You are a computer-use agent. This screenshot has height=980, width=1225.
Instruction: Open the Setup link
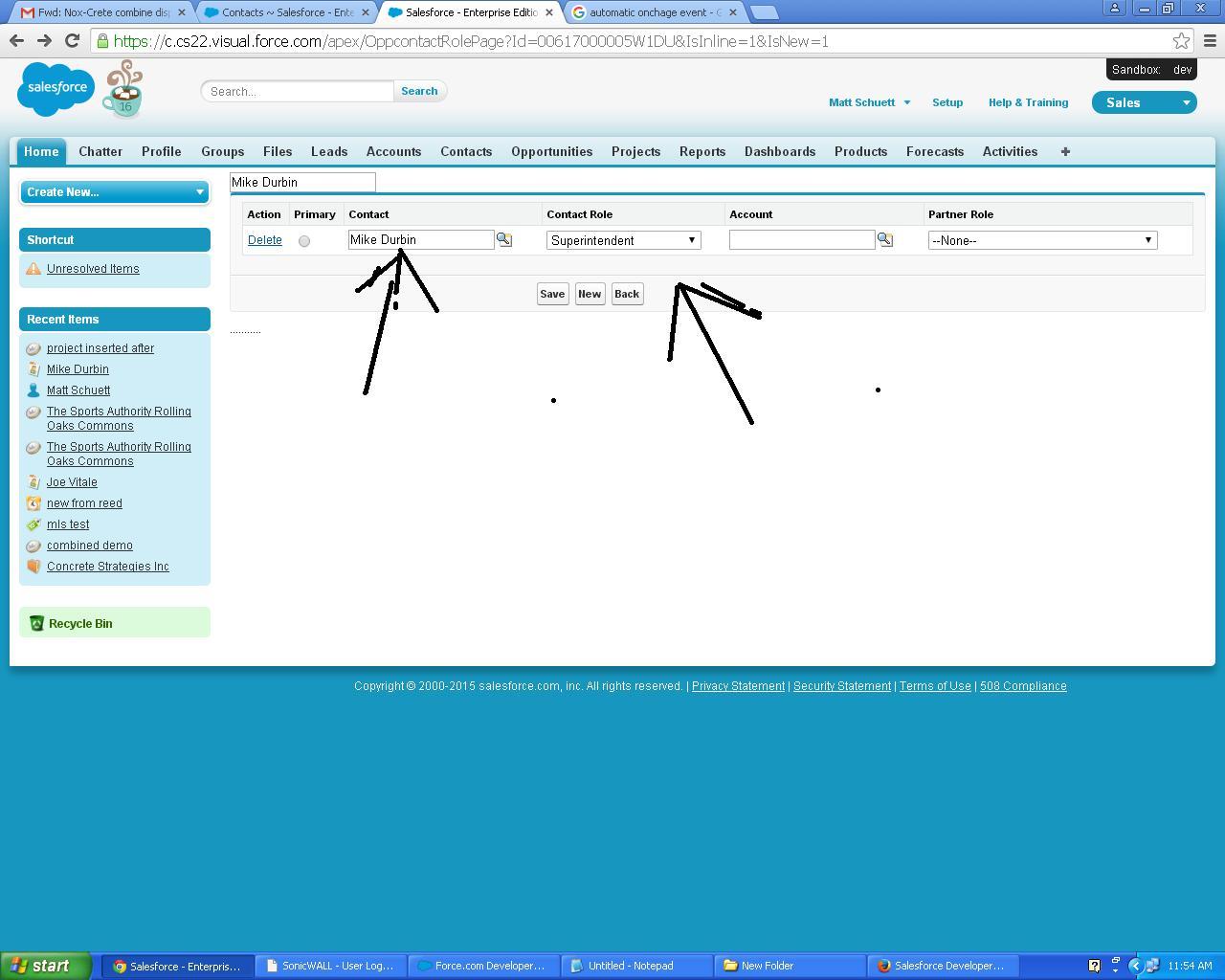point(947,102)
